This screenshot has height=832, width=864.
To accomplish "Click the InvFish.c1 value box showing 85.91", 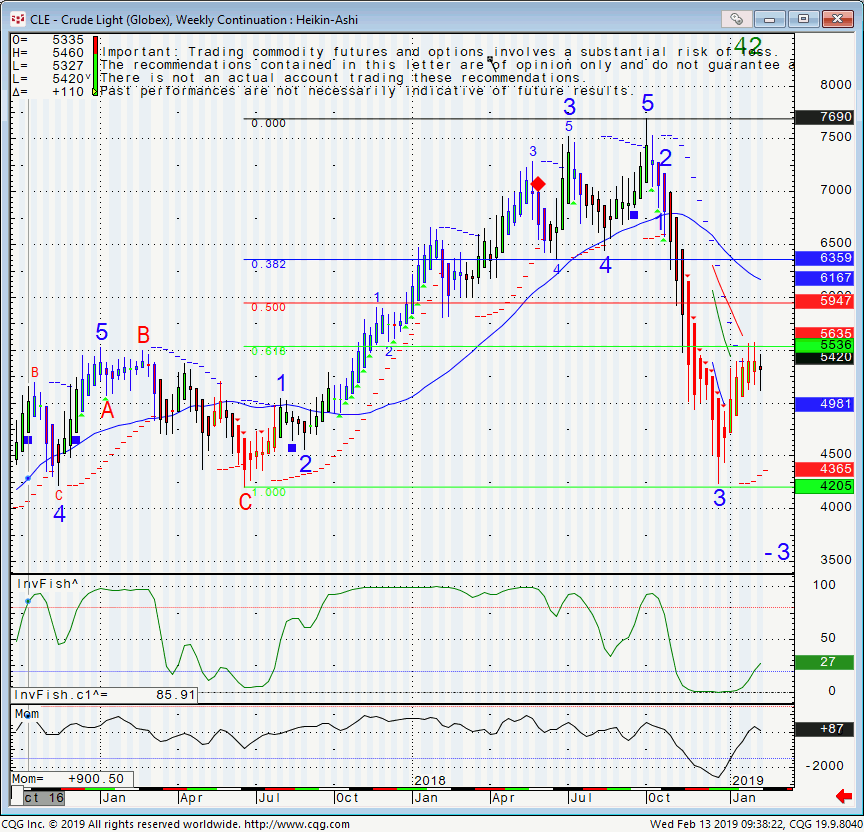I will pos(104,694).
